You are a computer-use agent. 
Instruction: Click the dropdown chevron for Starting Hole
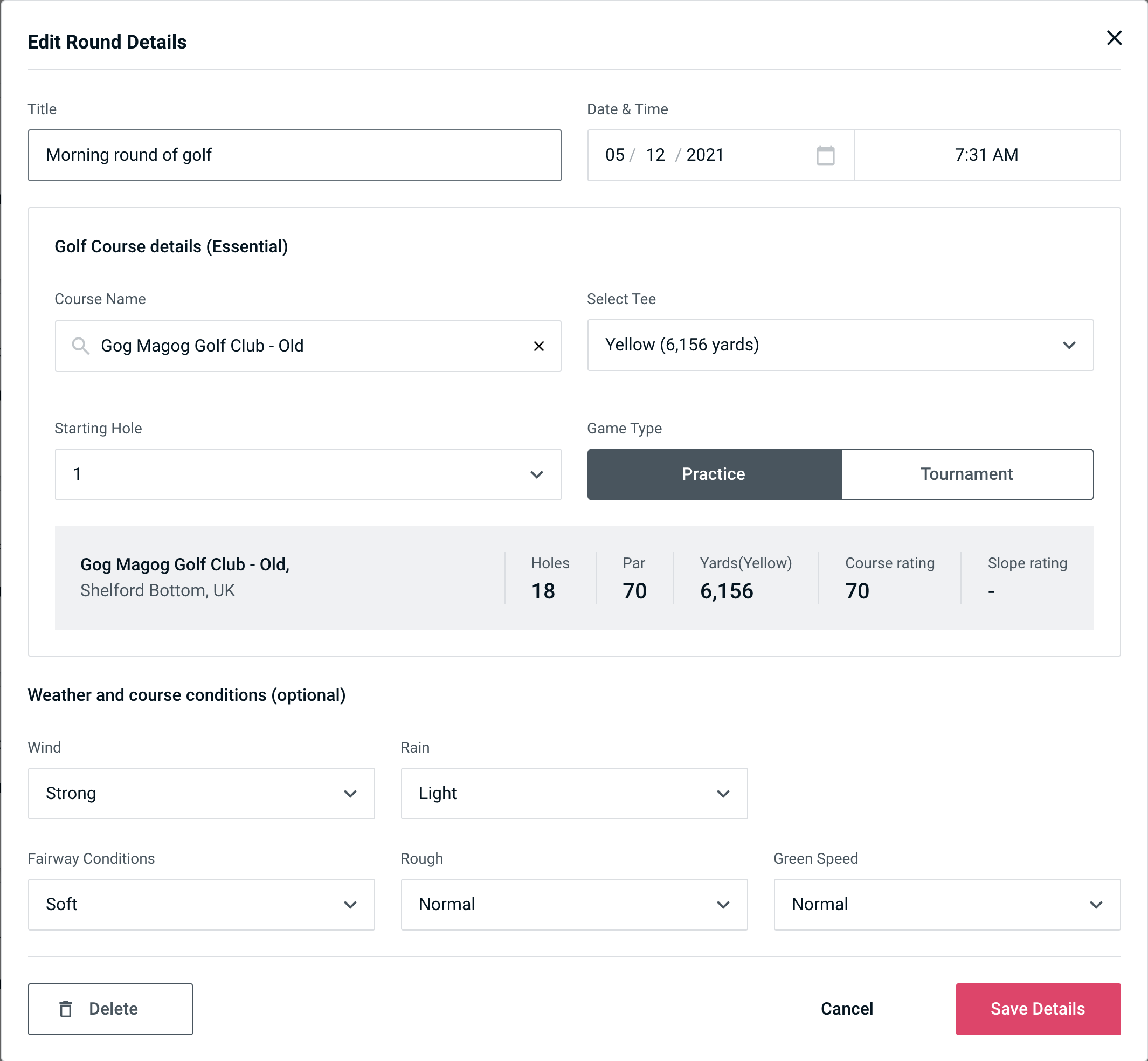click(x=537, y=475)
